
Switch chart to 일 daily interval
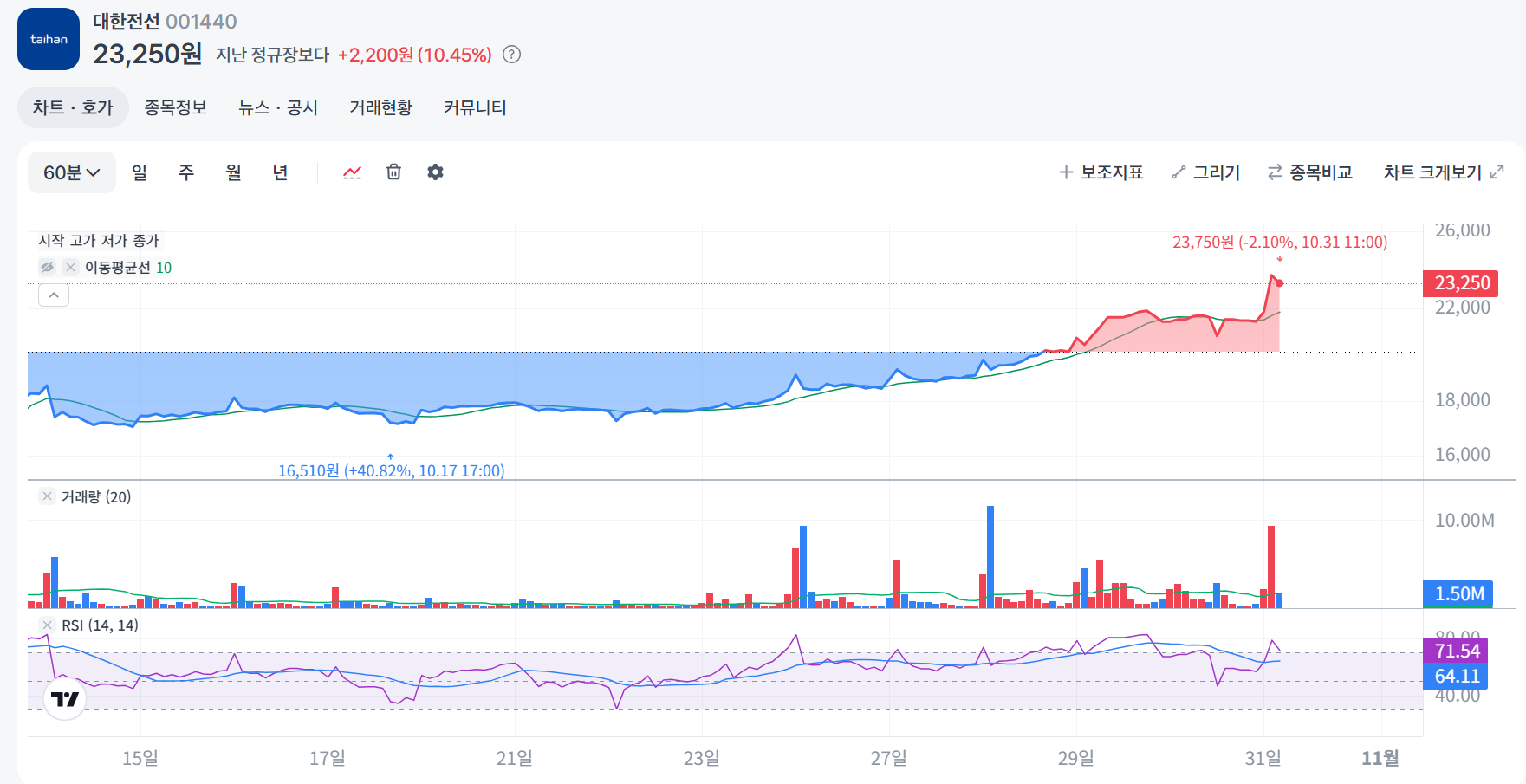point(140,172)
